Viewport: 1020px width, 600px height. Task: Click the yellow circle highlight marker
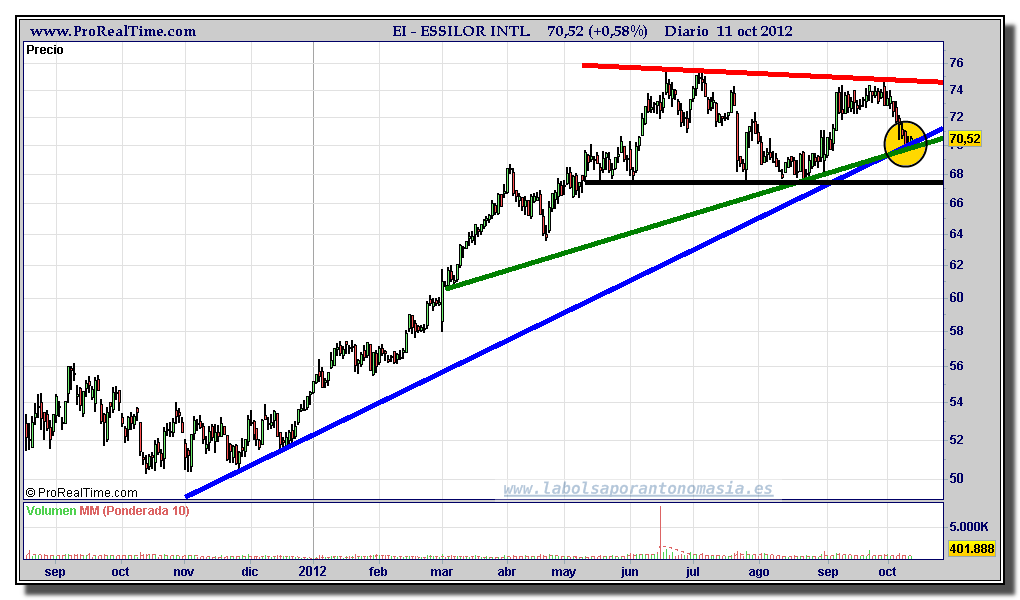pos(905,144)
